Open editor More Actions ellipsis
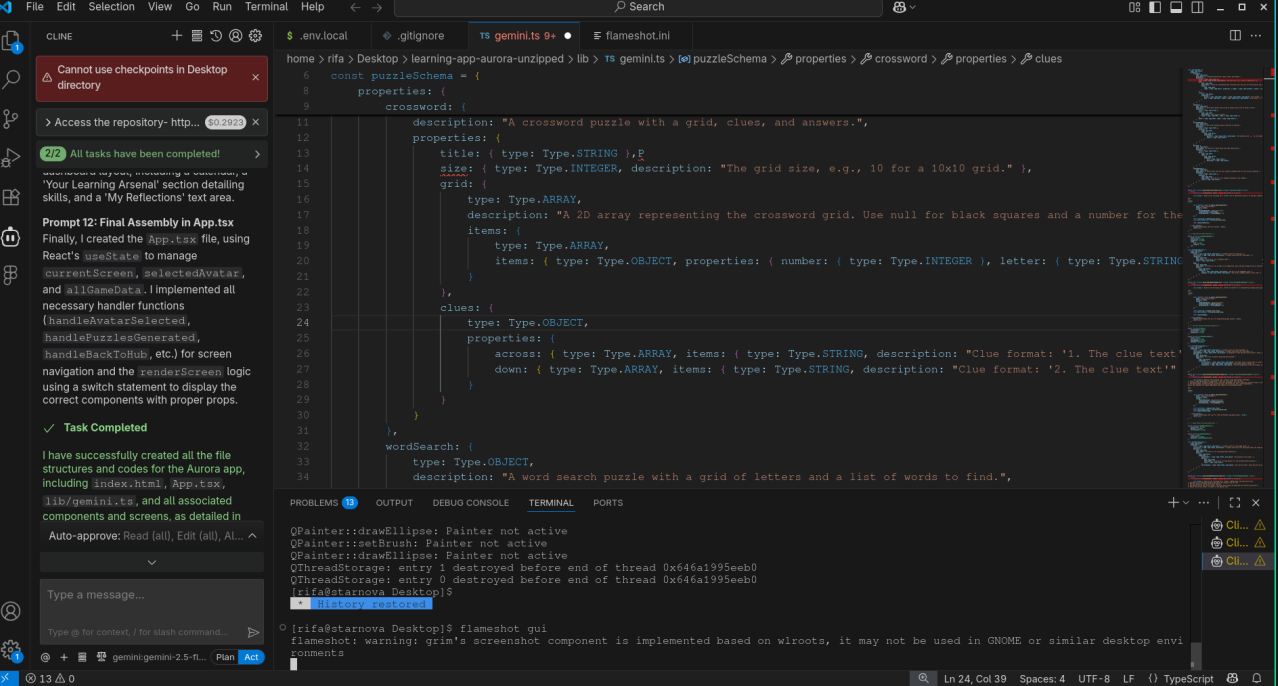 point(1258,36)
